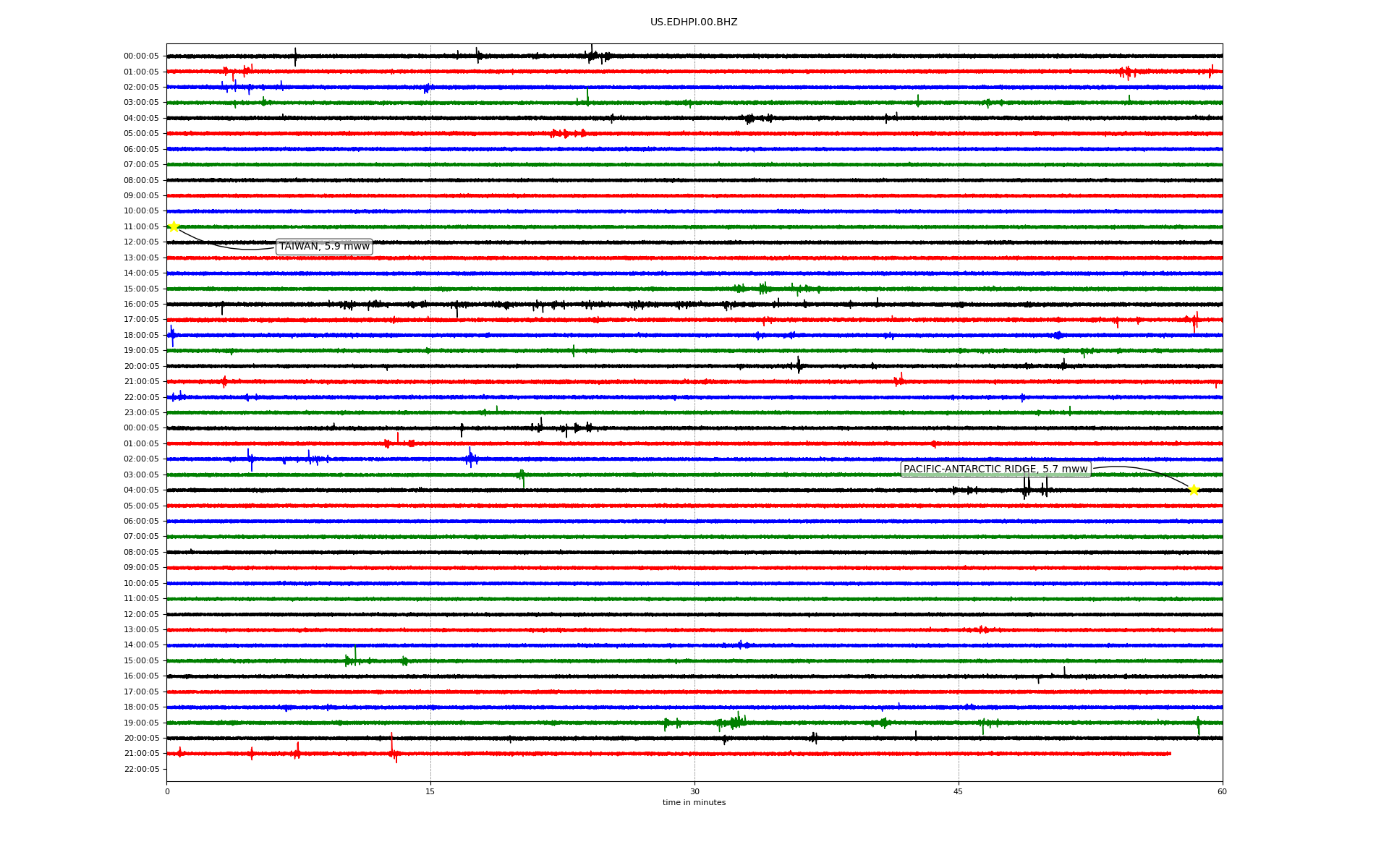Image resolution: width=1389 pixels, height=868 pixels.
Task: Click the 11:00:05 label beside Taiwan star
Action: pos(141,226)
